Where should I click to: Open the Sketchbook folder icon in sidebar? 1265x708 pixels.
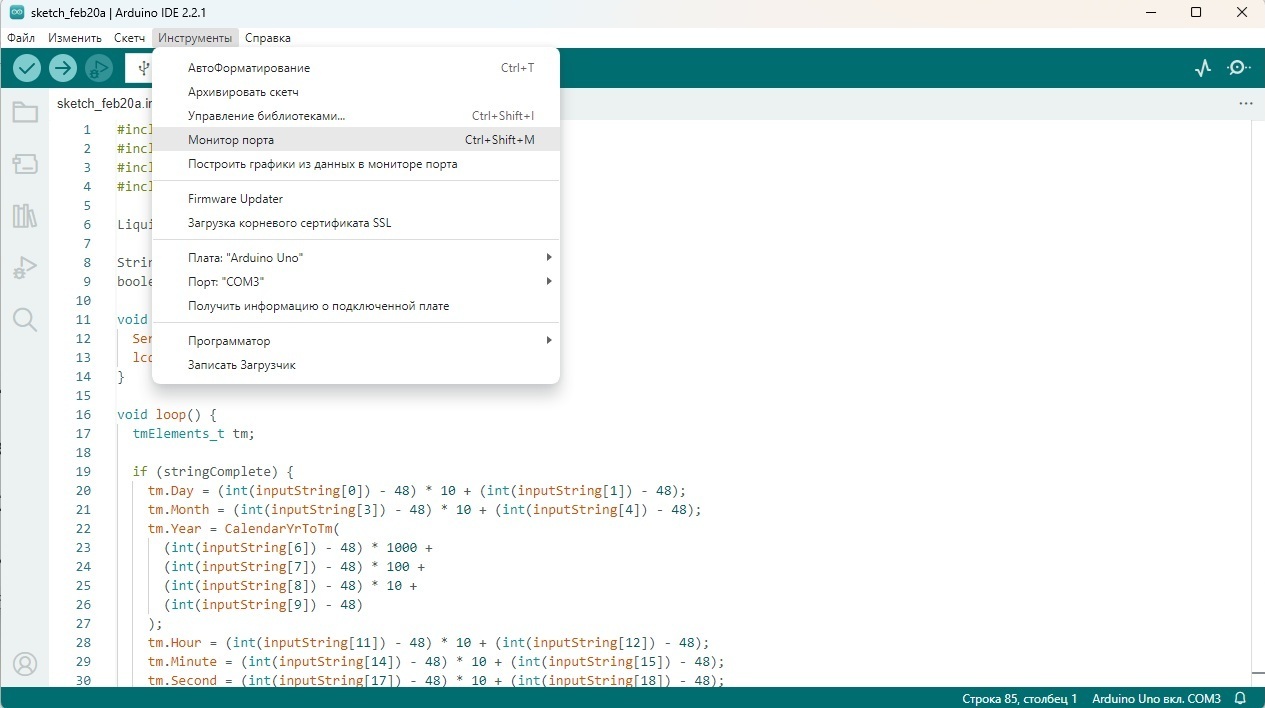click(x=25, y=112)
